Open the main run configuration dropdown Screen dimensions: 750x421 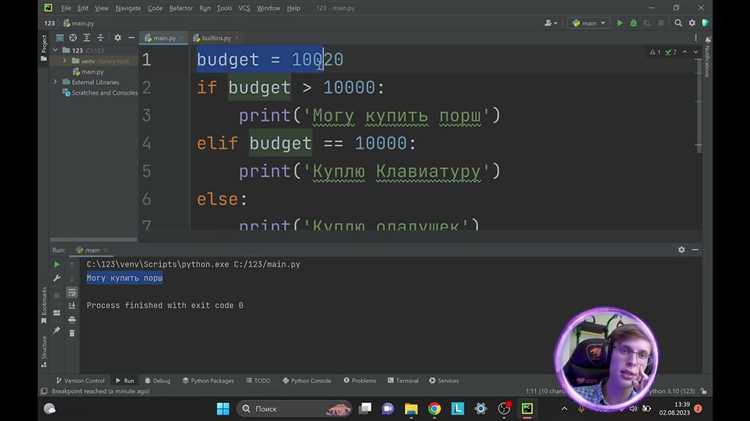point(589,23)
